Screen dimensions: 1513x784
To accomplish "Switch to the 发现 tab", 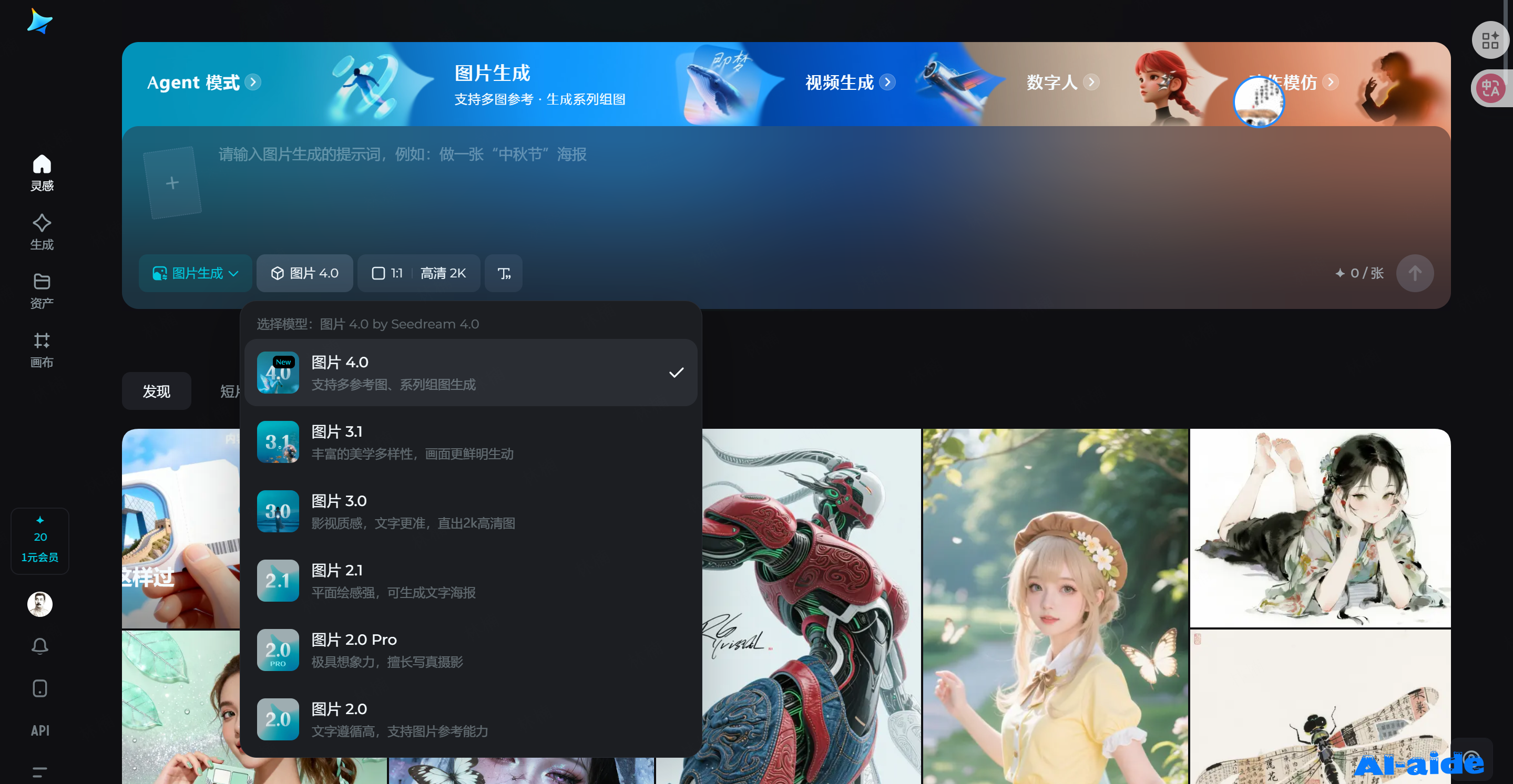I will click(156, 391).
